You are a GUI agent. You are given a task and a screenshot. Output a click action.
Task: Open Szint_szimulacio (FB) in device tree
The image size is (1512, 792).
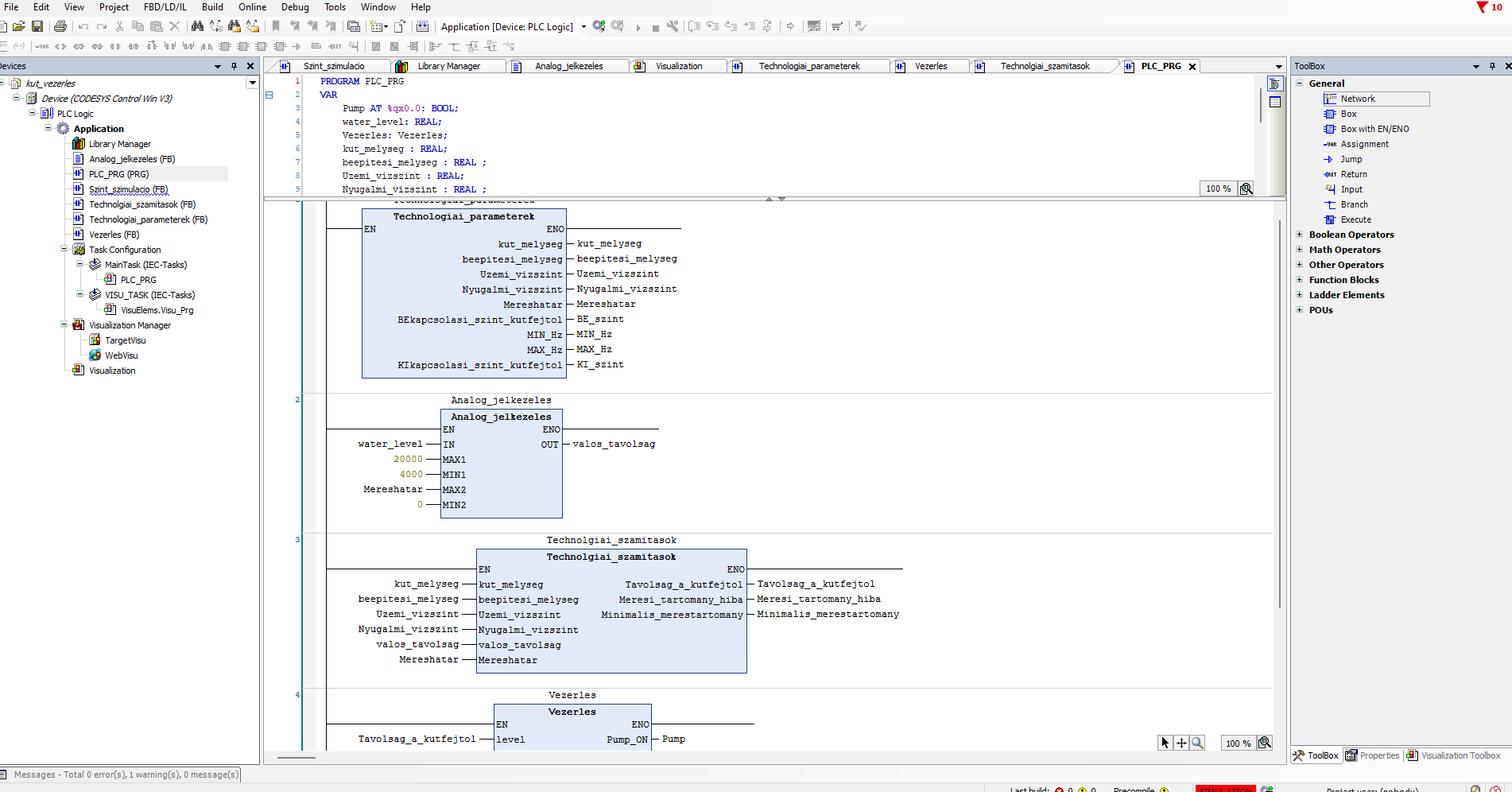tap(128, 189)
